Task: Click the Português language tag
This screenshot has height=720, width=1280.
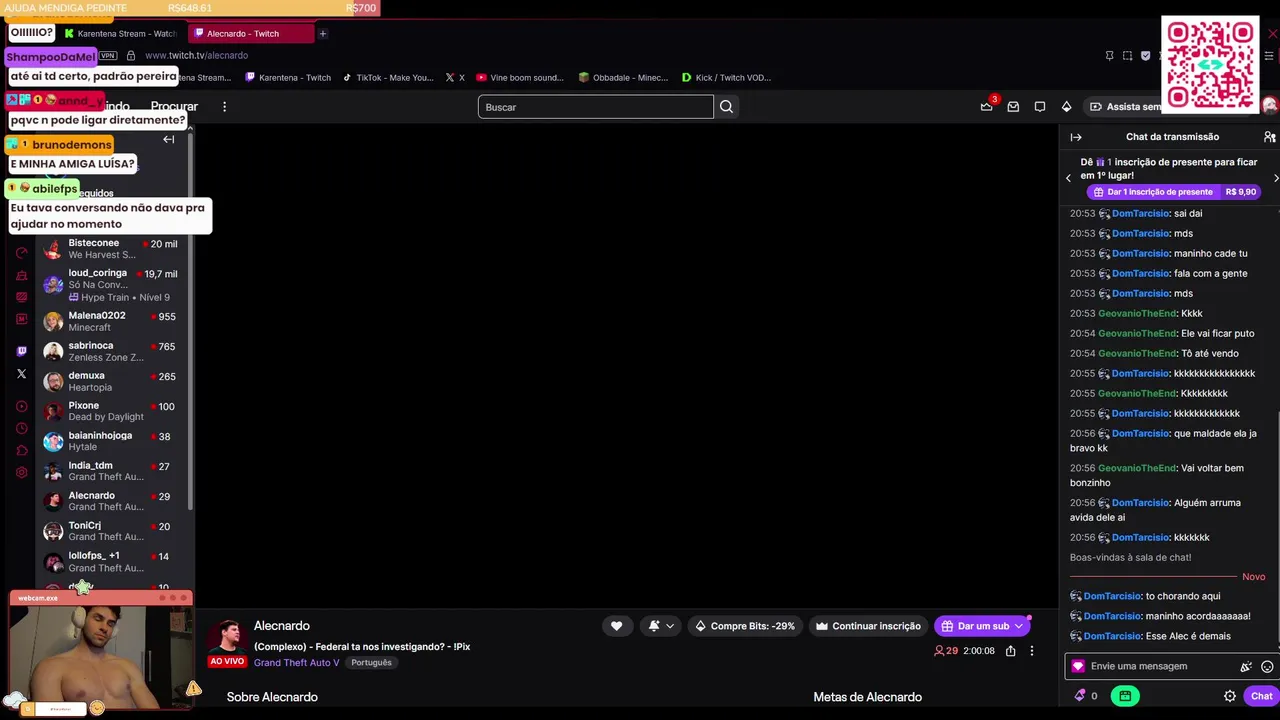Action: click(371, 663)
